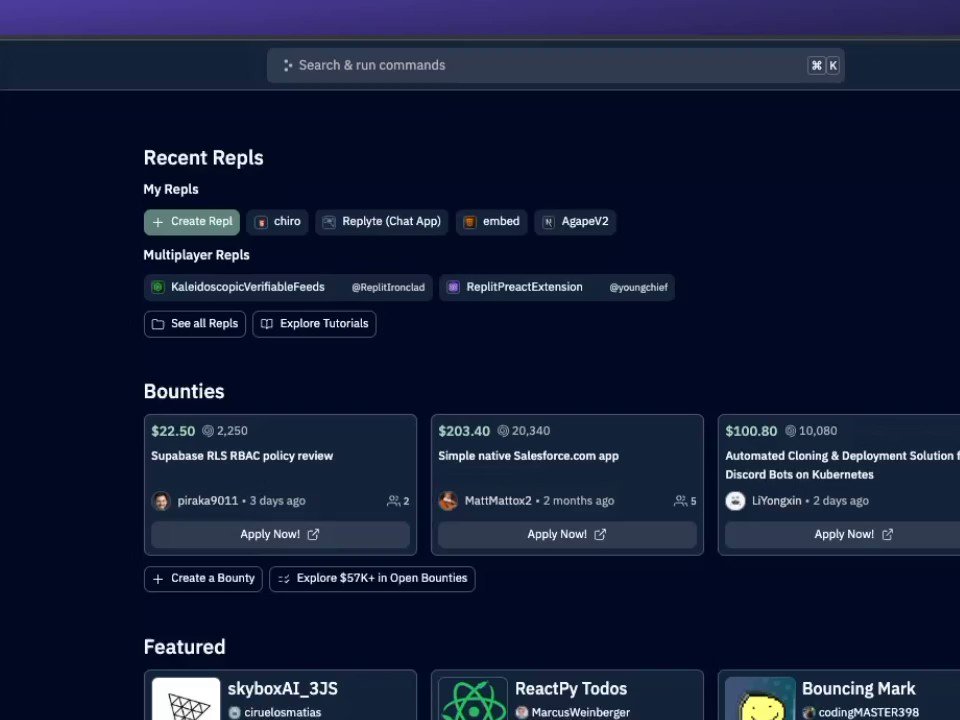Viewport: 960px width, 720px height.
Task: Open the embed Repl
Action: coord(491,222)
